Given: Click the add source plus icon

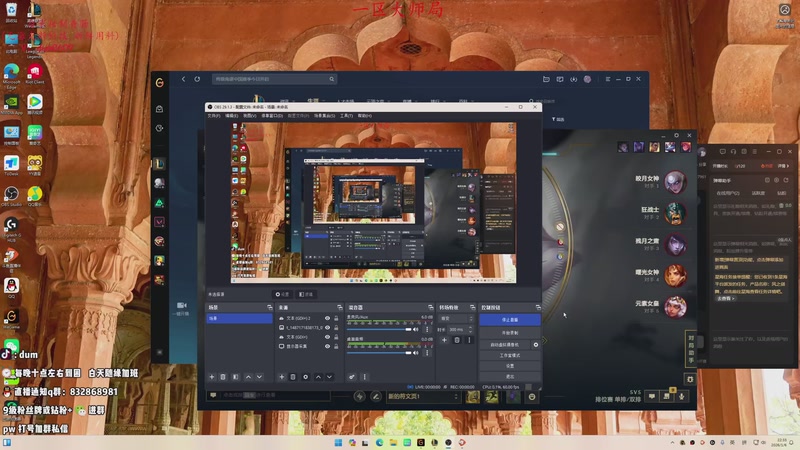Looking at the screenshot, I should click(x=281, y=377).
